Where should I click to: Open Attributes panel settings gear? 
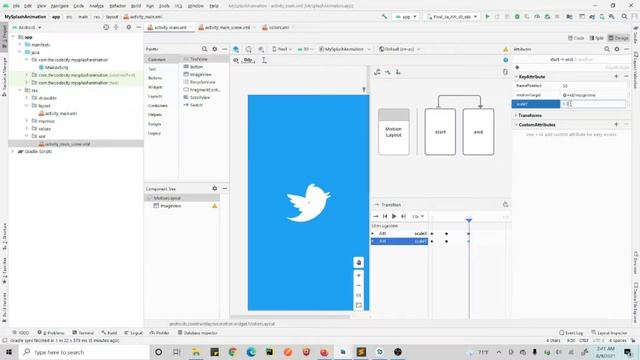click(617, 49)
